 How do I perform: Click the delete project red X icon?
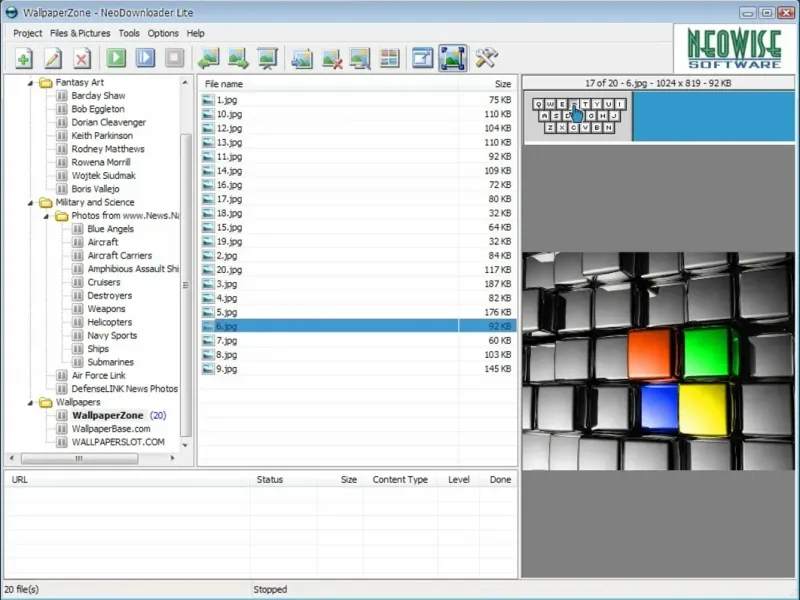(82, 58)
